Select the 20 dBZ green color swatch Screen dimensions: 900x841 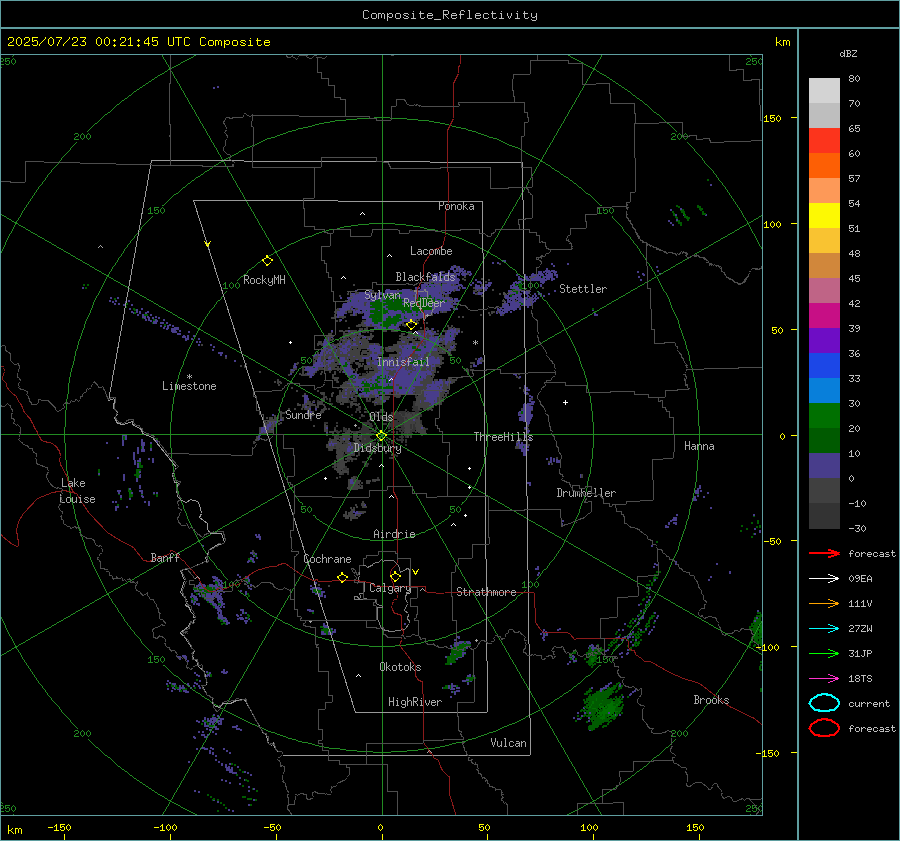click(824, 416)
